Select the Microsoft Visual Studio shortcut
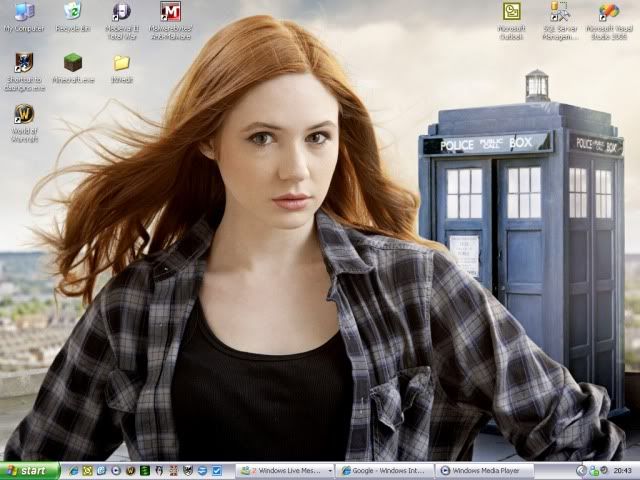This screenshot has width=640, height=480. tap(609, 20)
